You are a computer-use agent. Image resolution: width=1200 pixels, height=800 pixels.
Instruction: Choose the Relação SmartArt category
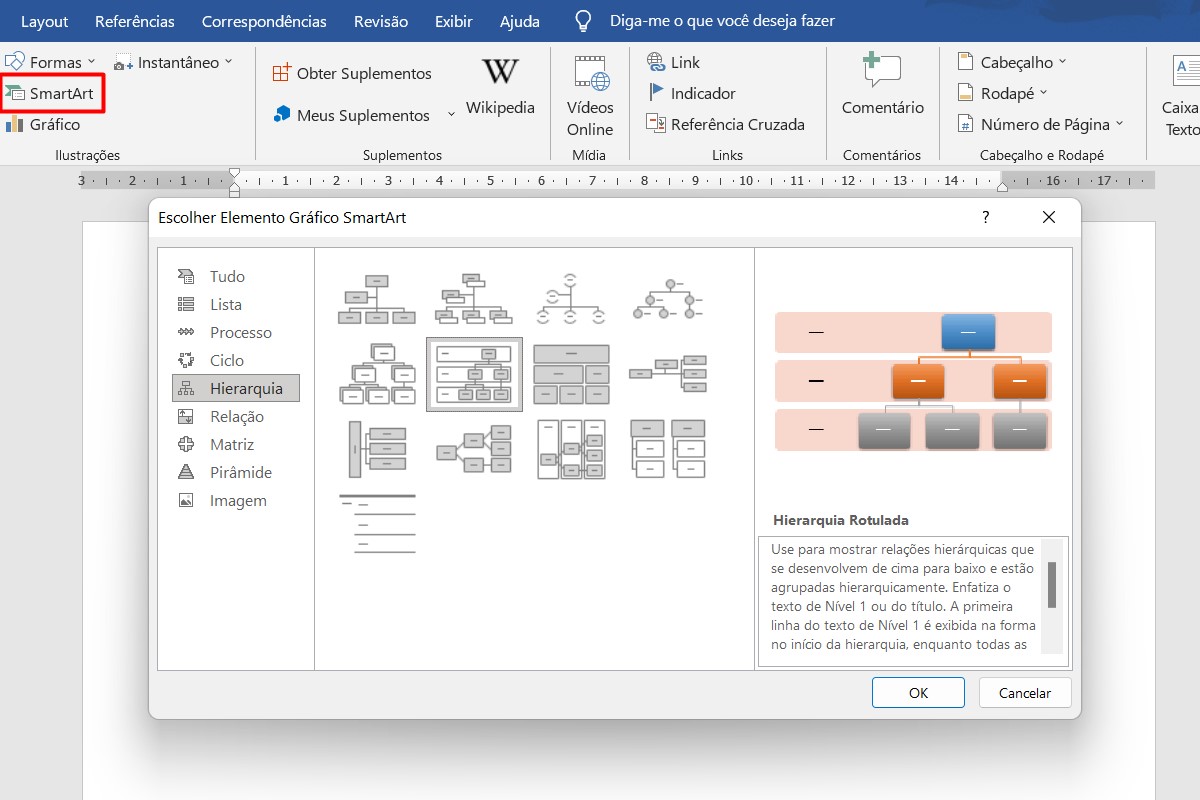pos(236,417)
